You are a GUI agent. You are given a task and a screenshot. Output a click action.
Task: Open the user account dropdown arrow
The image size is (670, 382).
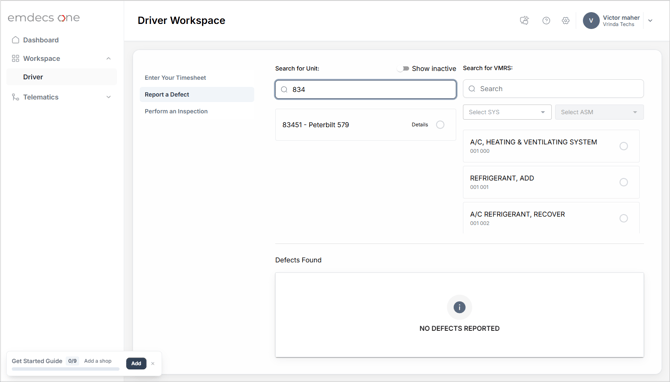pos(650,21)
